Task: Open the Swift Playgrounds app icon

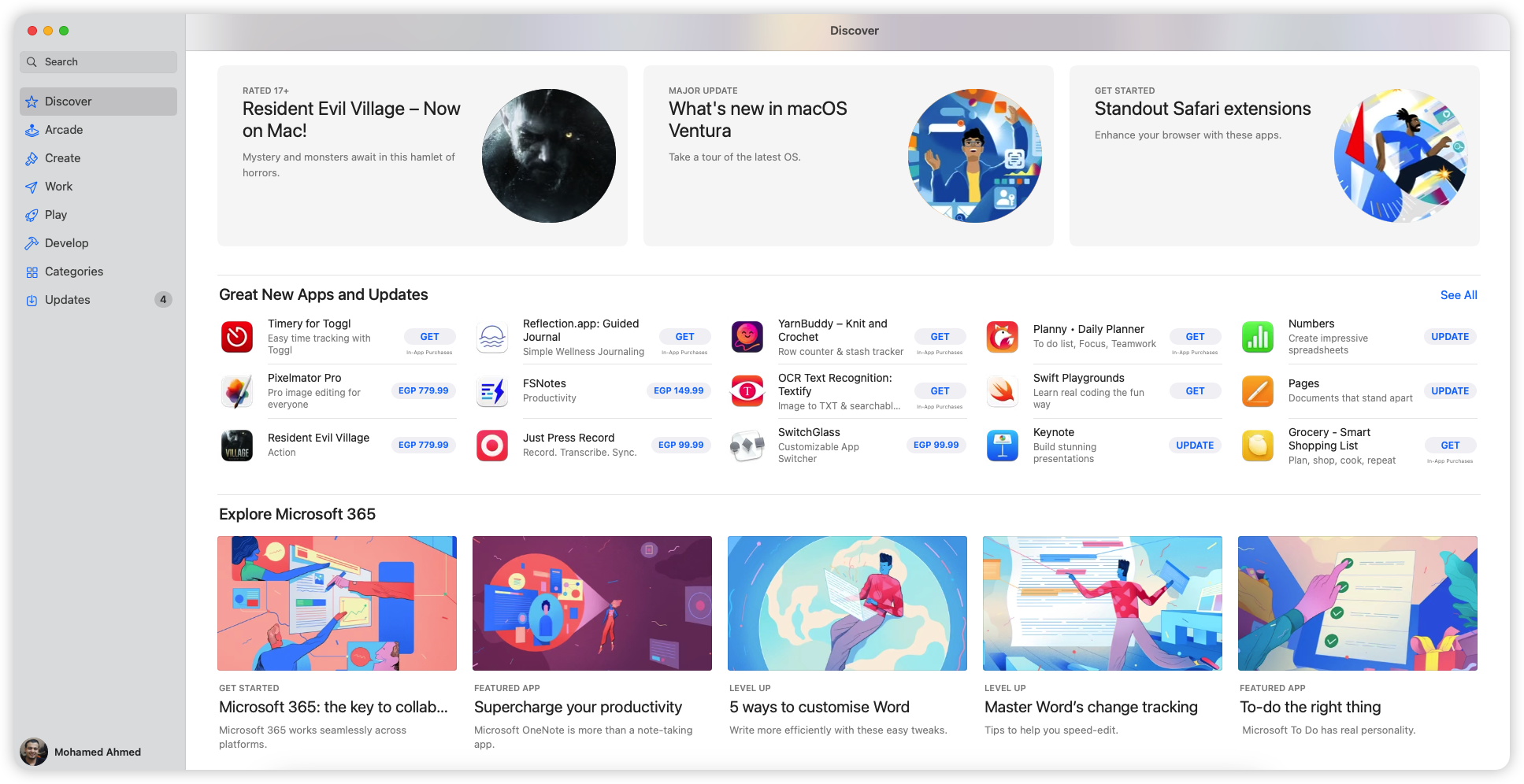Action: (1003, 391)
